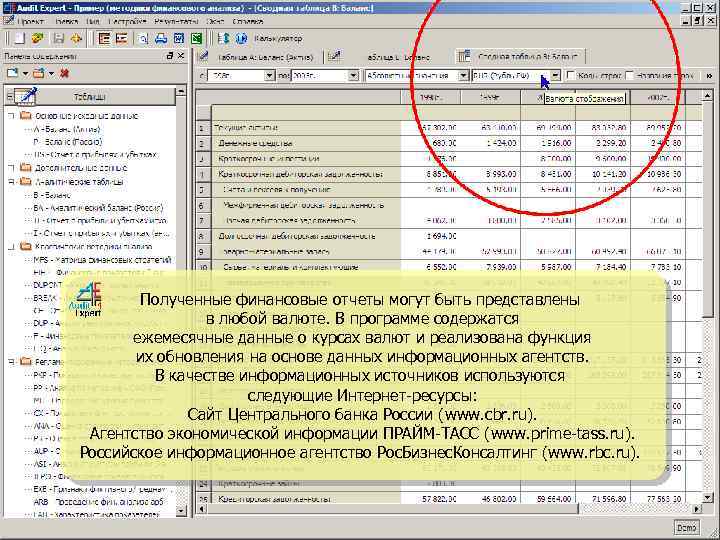This screenshot has width=720, height=540.
Task: Open the Результаты menu
Action: pos(176,21)
